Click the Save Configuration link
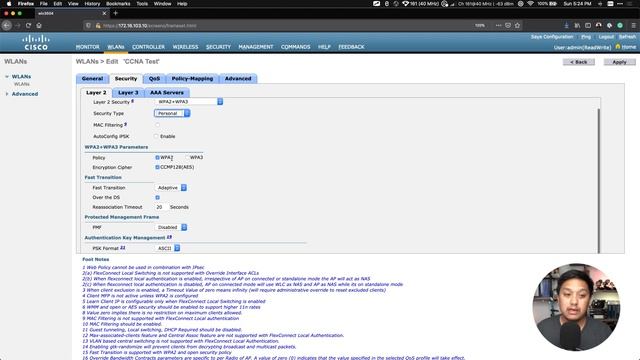 [x=552, y=37]
